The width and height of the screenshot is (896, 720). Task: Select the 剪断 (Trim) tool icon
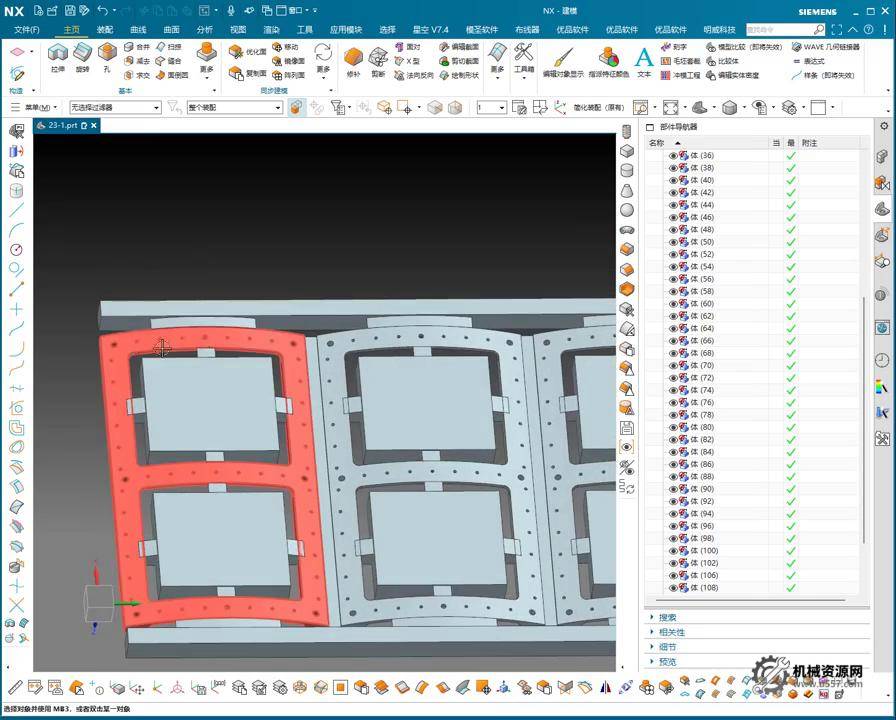[x=379, y=58]
